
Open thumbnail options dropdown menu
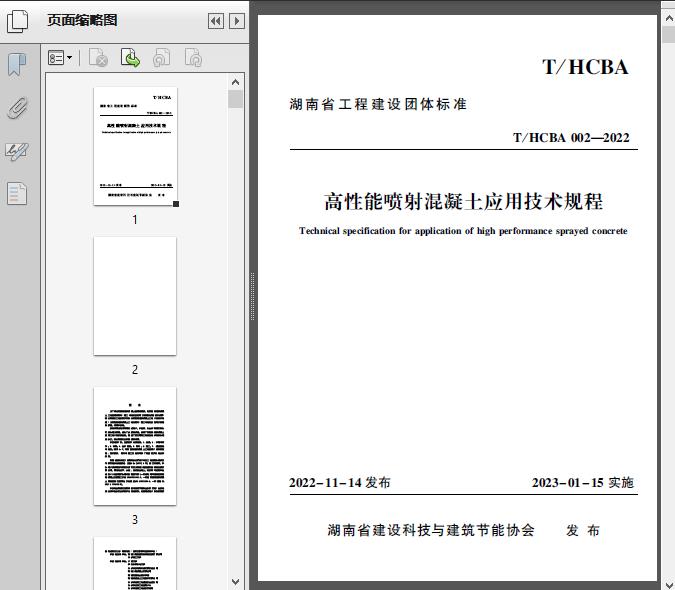click(x=60, y=57)
